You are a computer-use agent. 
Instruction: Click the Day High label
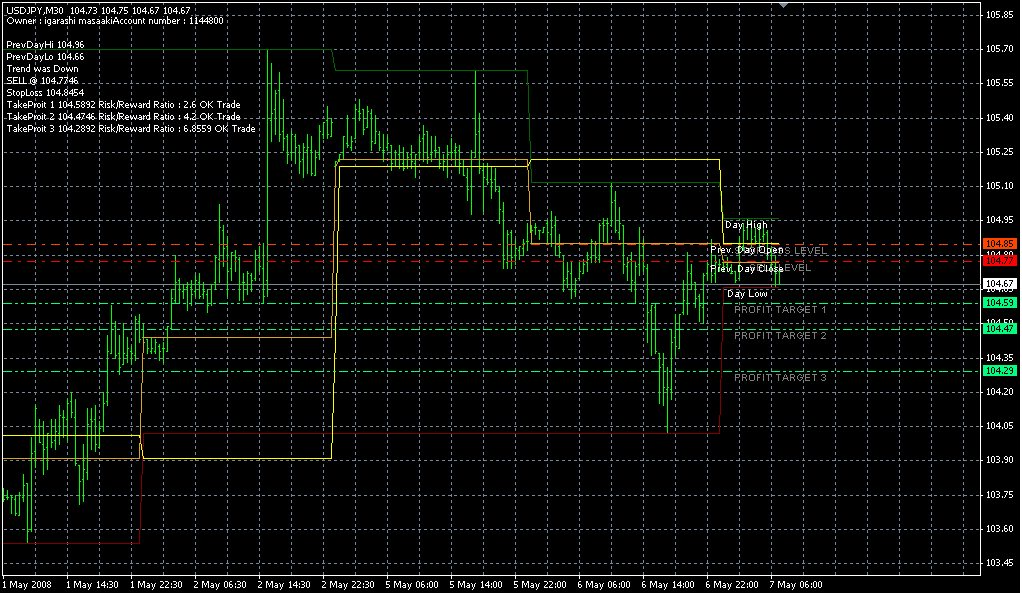[746, 225]
